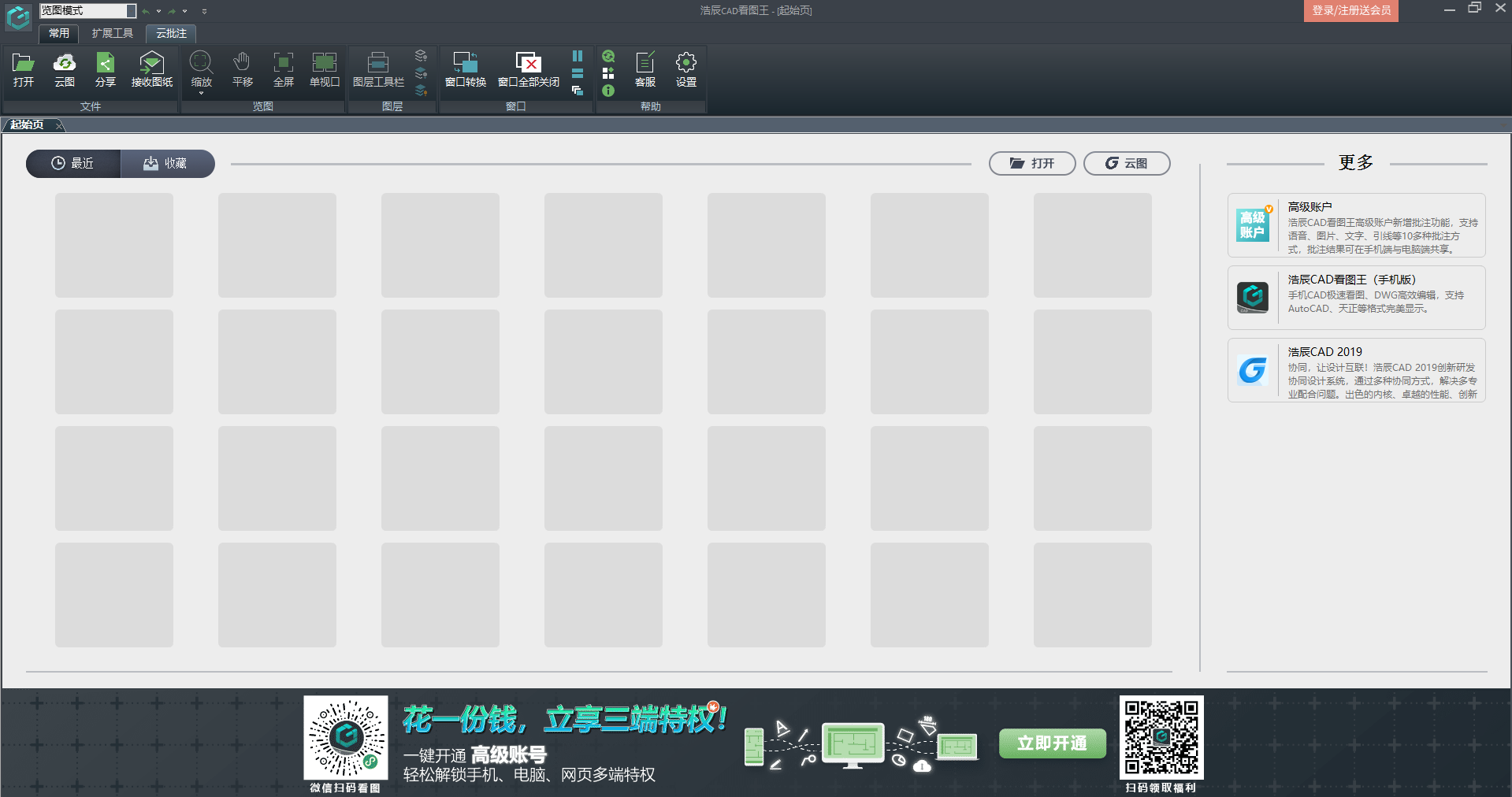Viewport: 1512px width, 797px height.
Task: Click the 花一份钱，立享三端特权 banner headline
Action: click(x=564, y=718)
